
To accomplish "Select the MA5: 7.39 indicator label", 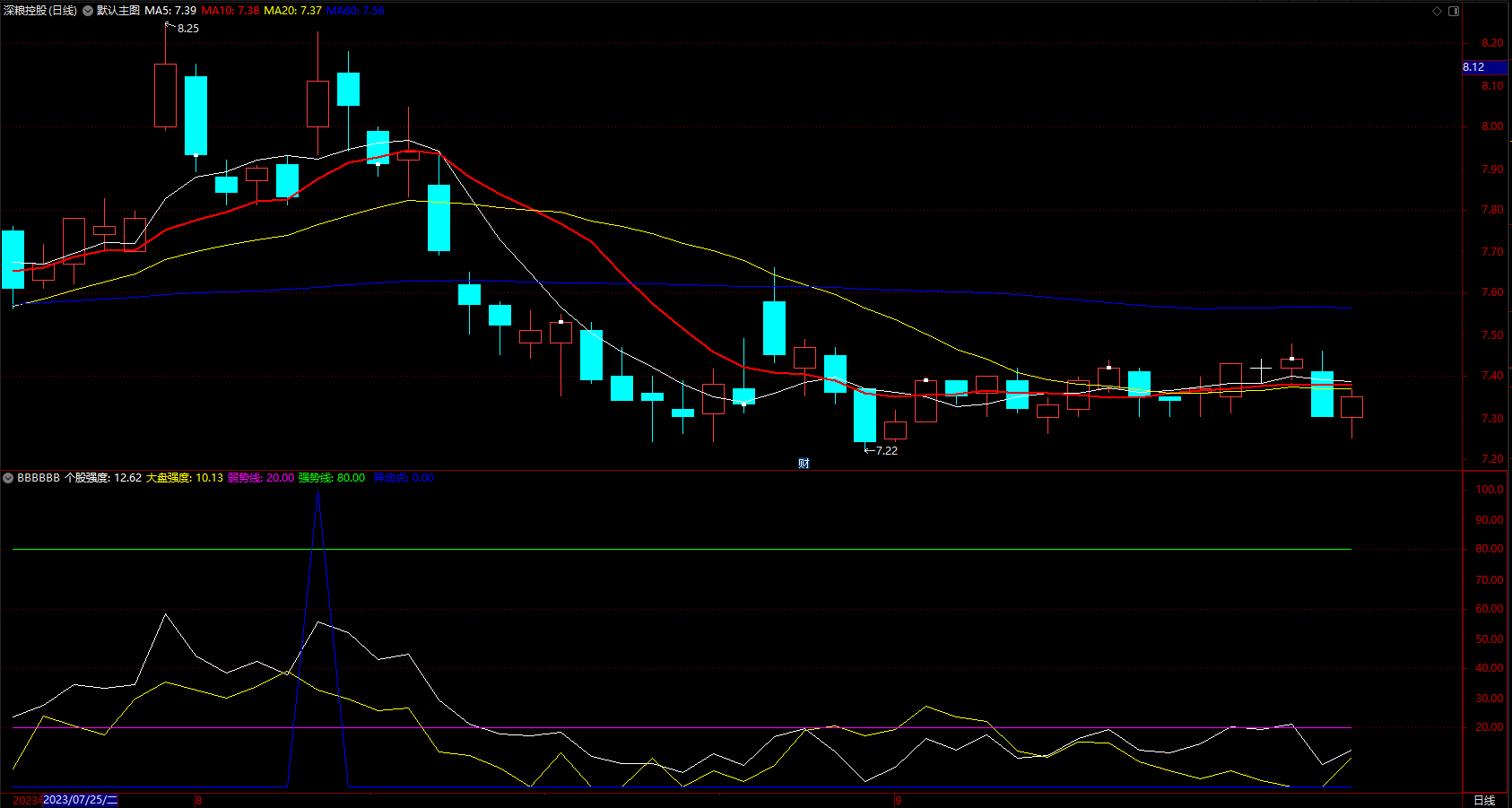I will coord(170,11).
